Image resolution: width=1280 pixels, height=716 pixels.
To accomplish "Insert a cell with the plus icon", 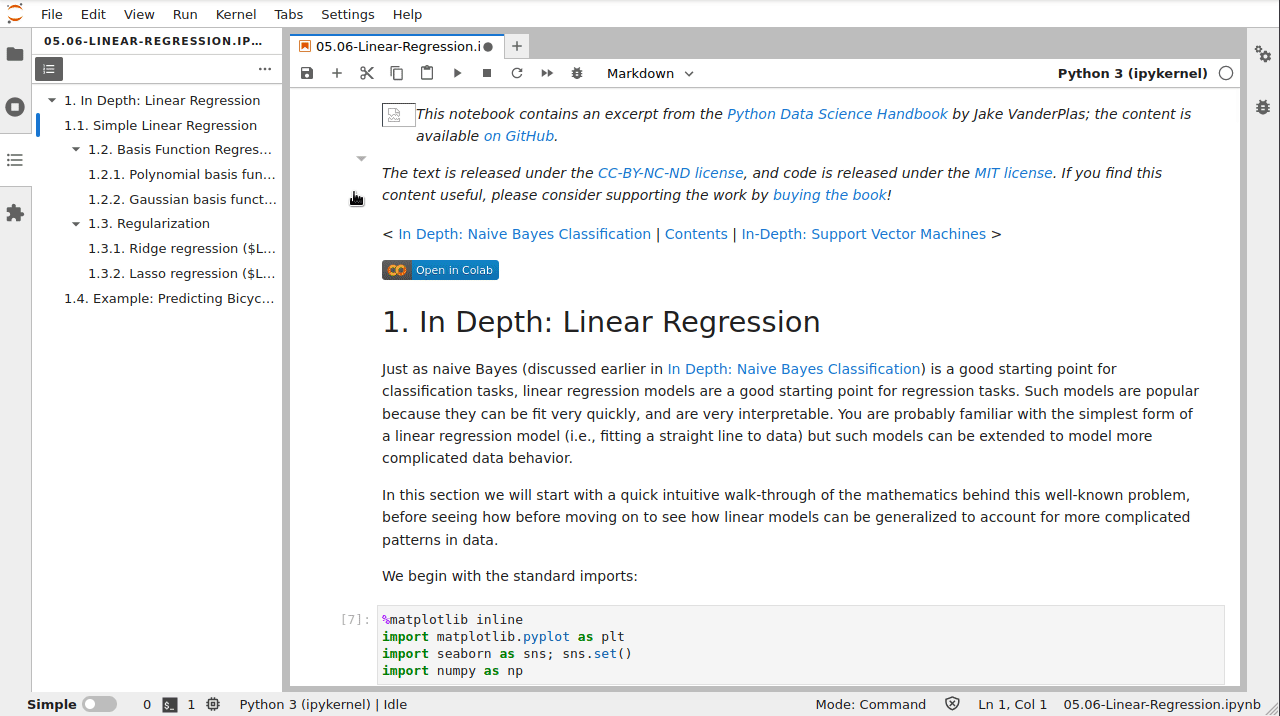I will [x=337, y=73].
